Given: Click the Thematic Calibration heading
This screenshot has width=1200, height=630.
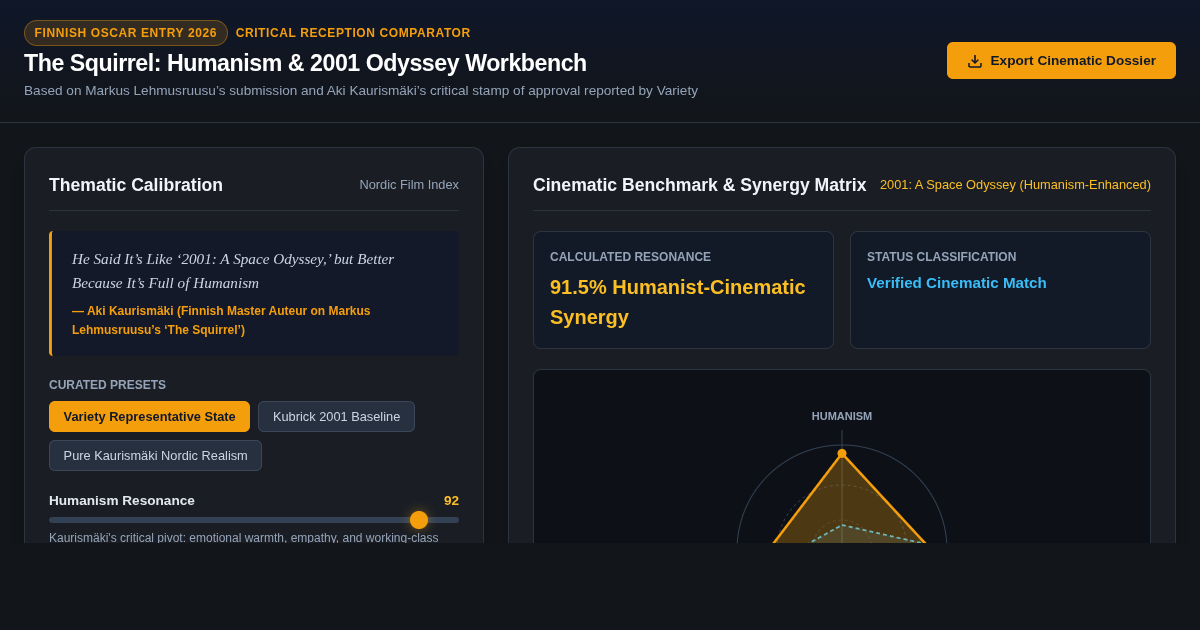Looking at the screenshot, I should pyautogui.click(x=136, y=185).
